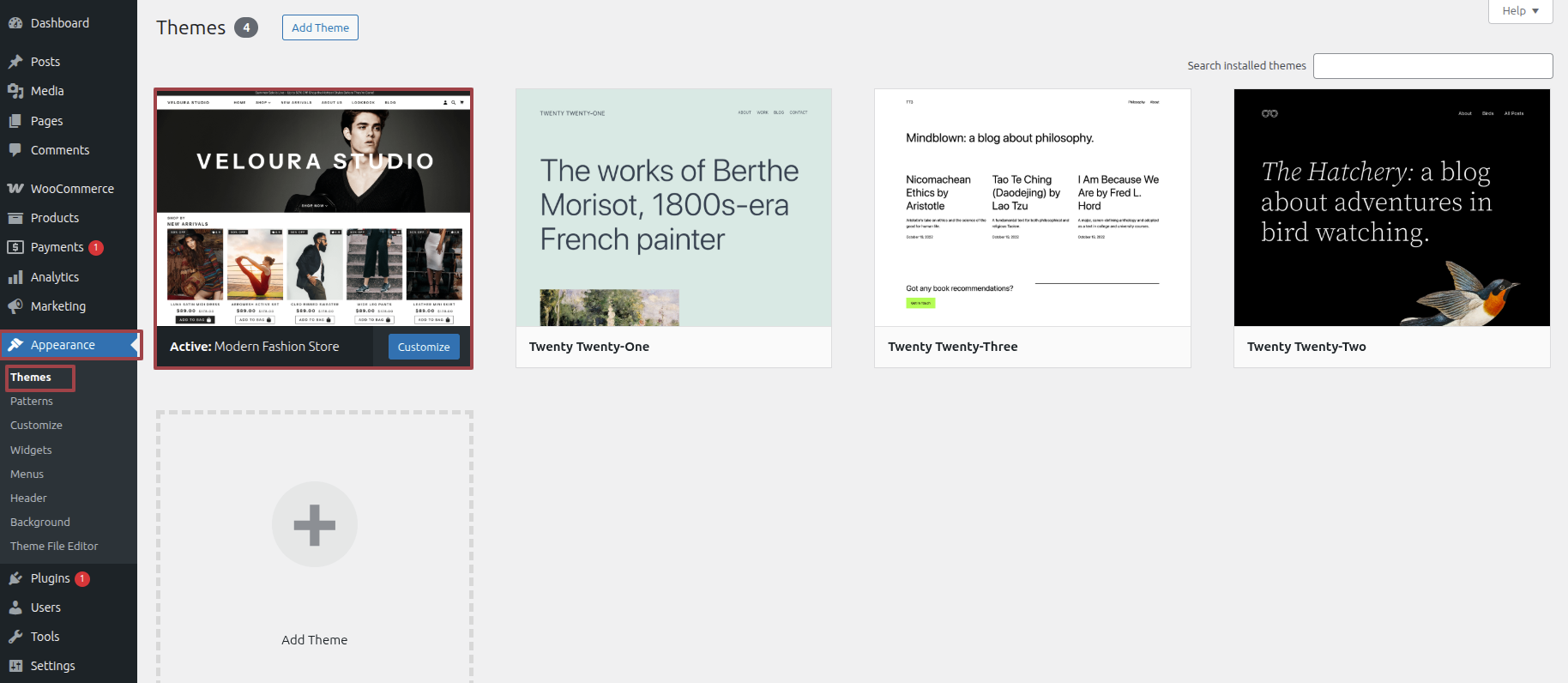Expand the Help dropdown panel

1520,11
